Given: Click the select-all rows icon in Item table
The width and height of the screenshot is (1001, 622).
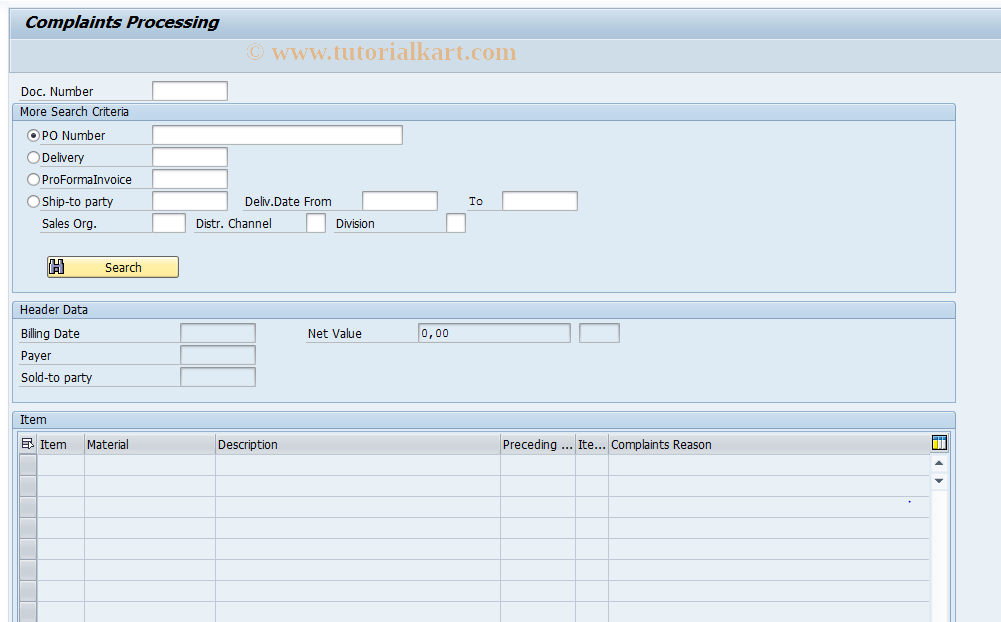Looking at the screenshot, I should pyautogui.click(x=27, y=444).
